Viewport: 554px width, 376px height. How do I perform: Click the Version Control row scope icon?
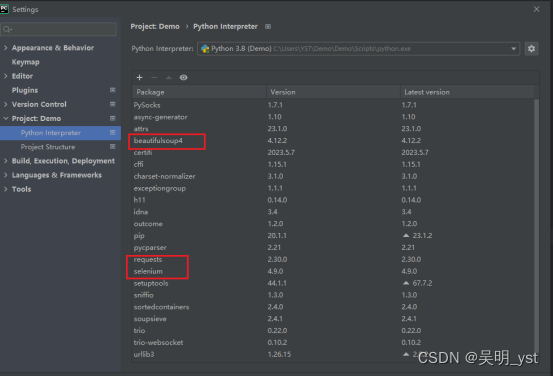112,104
